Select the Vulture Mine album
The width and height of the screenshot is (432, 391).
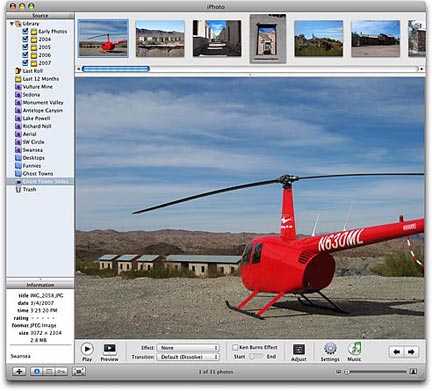(x=37, y=87)
